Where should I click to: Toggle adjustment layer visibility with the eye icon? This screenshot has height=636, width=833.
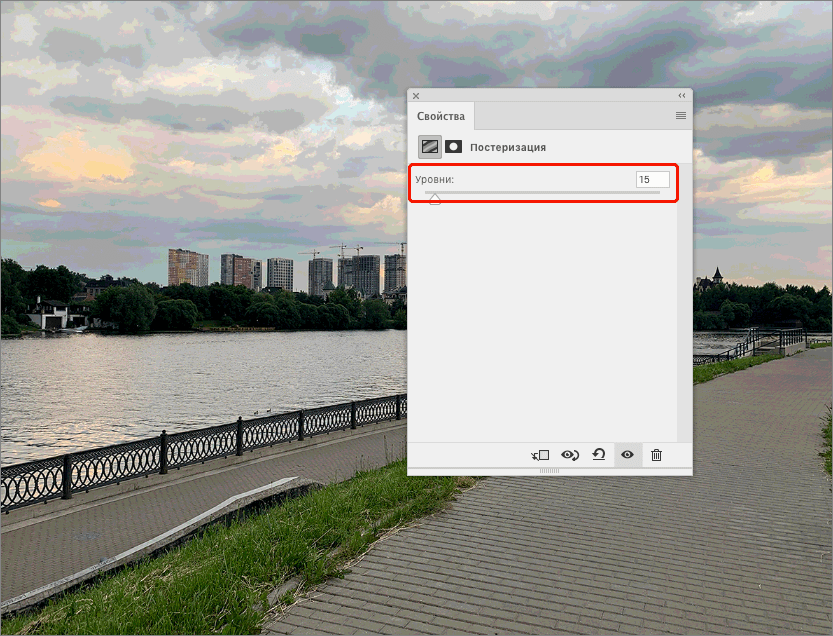(x=627, y=455)
